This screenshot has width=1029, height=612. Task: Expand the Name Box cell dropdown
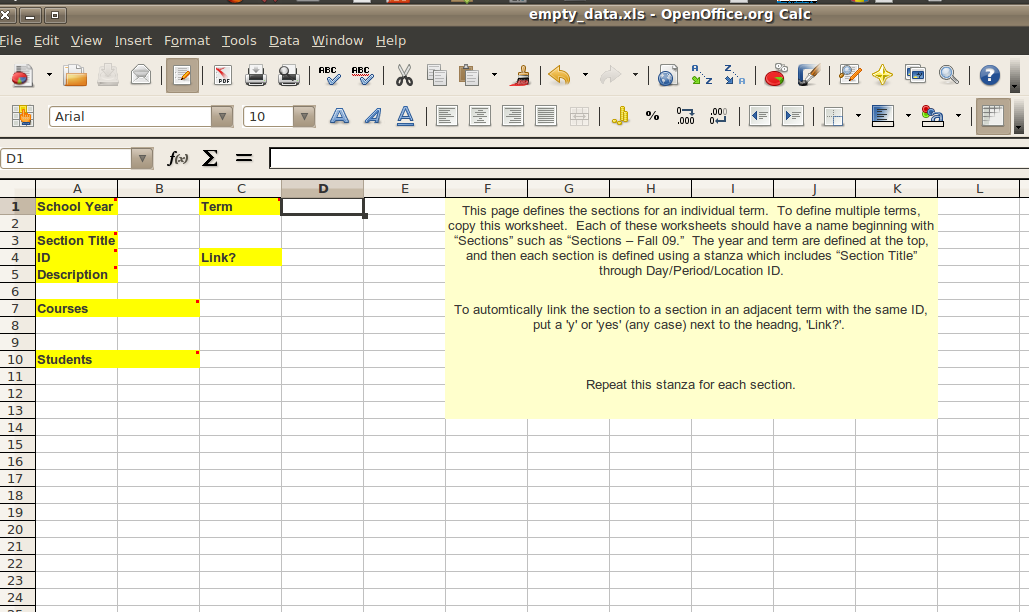tap(143, 158)
